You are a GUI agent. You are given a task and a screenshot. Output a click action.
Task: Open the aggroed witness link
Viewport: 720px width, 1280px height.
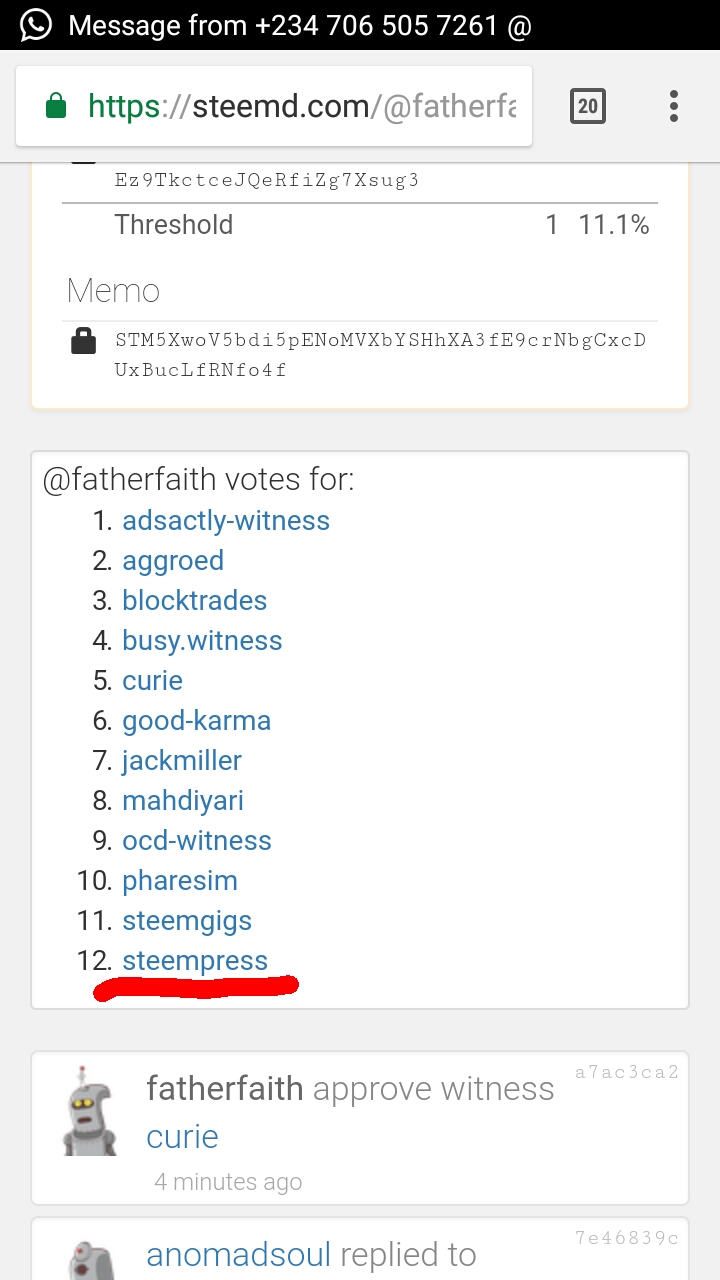tap(173, 561)
